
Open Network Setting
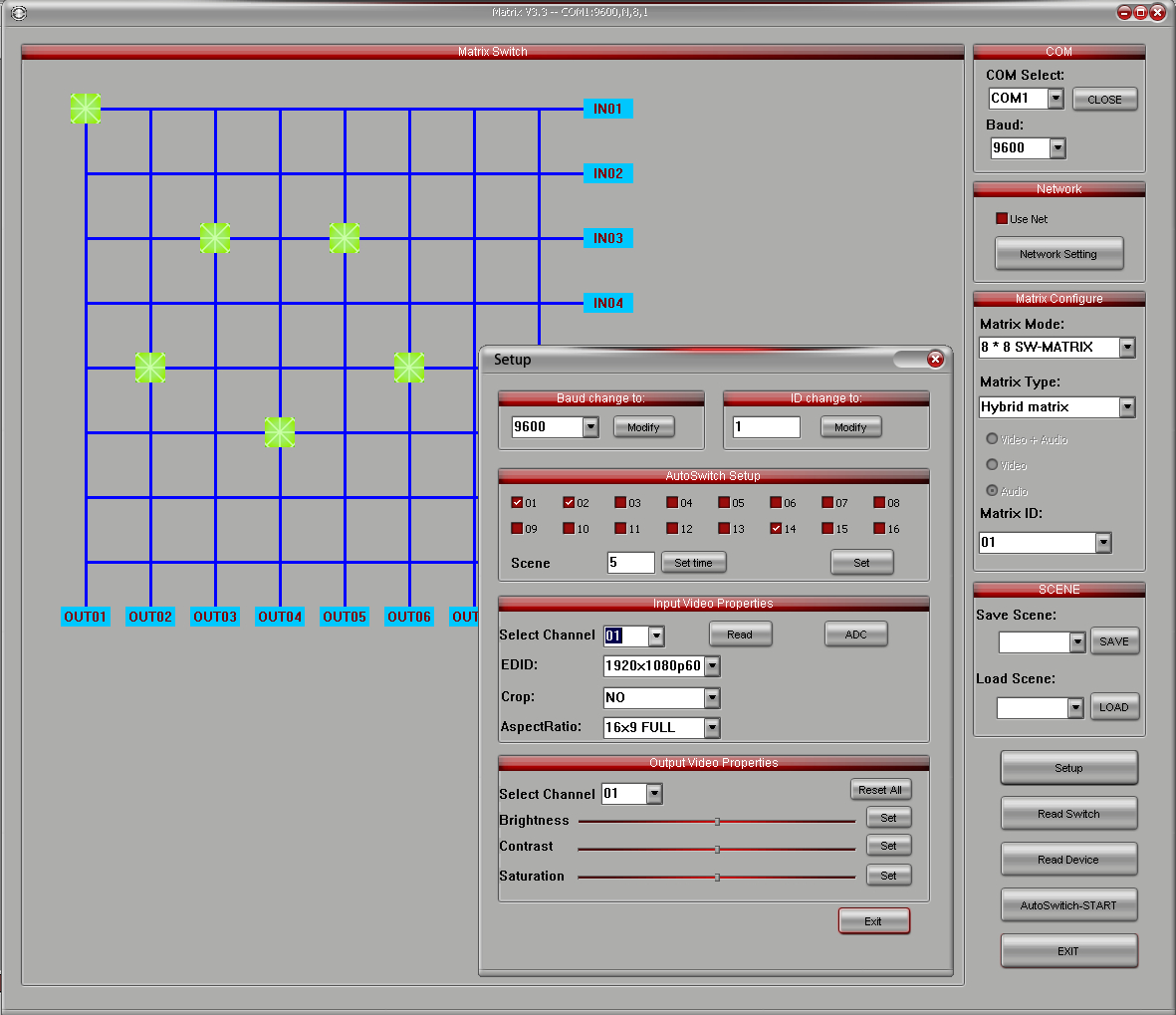tap(1059, 254)
